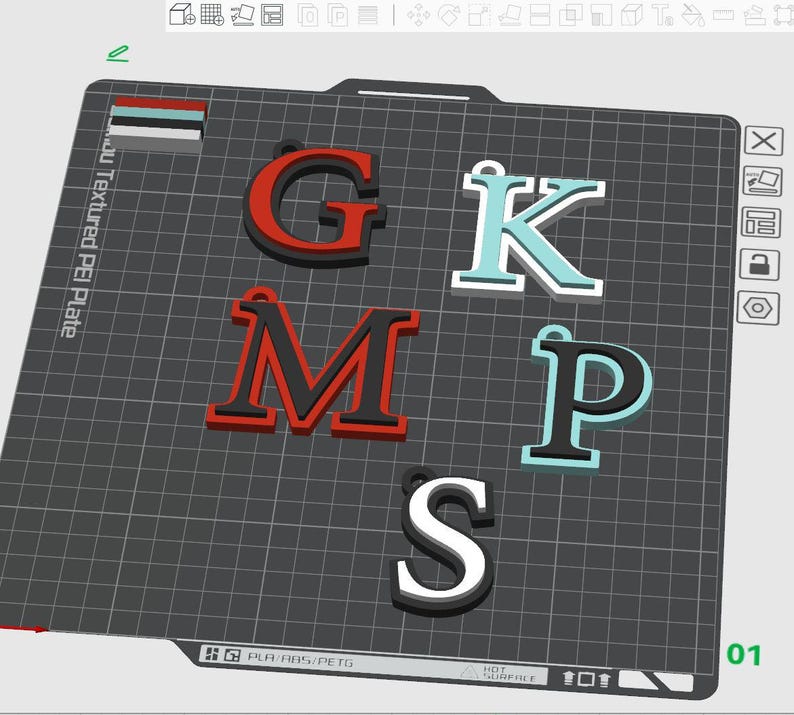The image size is (794, 715).
Task: Open plate settings hexagon icon
Action: click(x=758, y=307)
